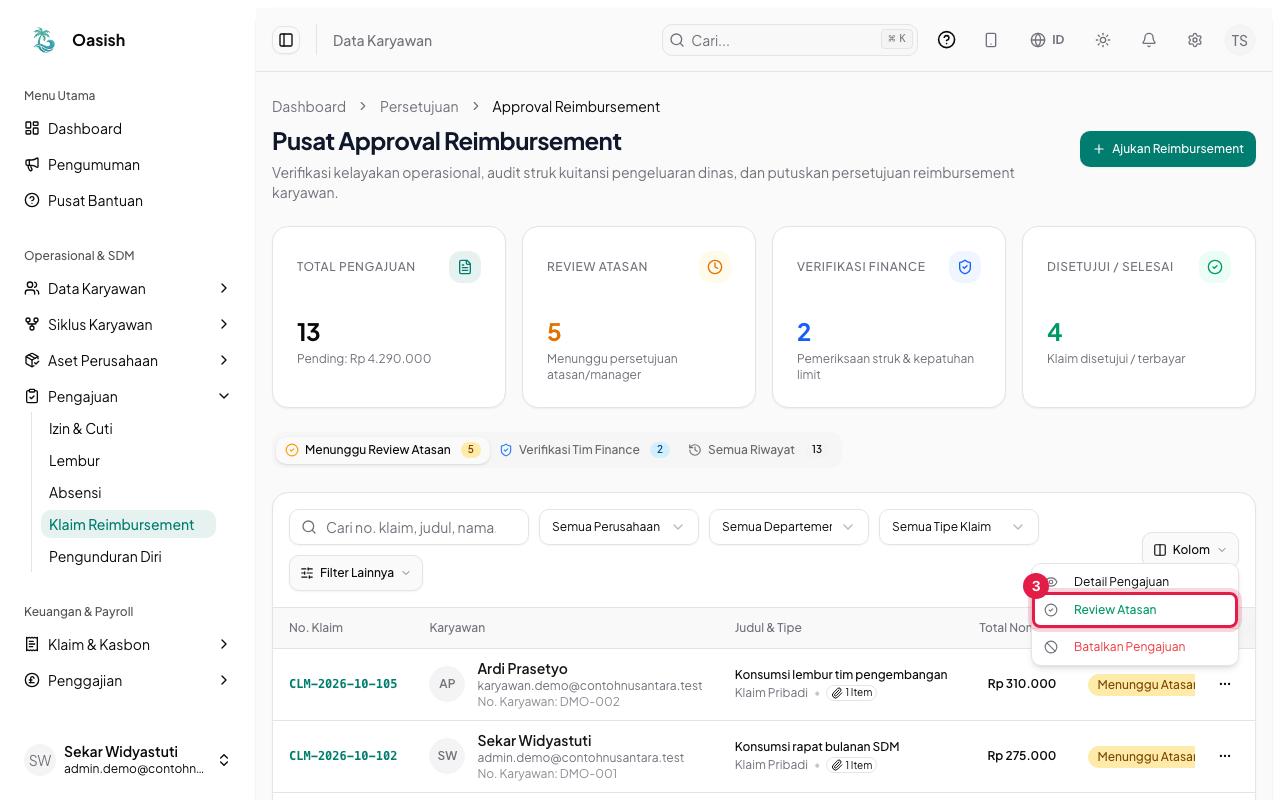Open the notifications bell

click(x=1149, y=40)
